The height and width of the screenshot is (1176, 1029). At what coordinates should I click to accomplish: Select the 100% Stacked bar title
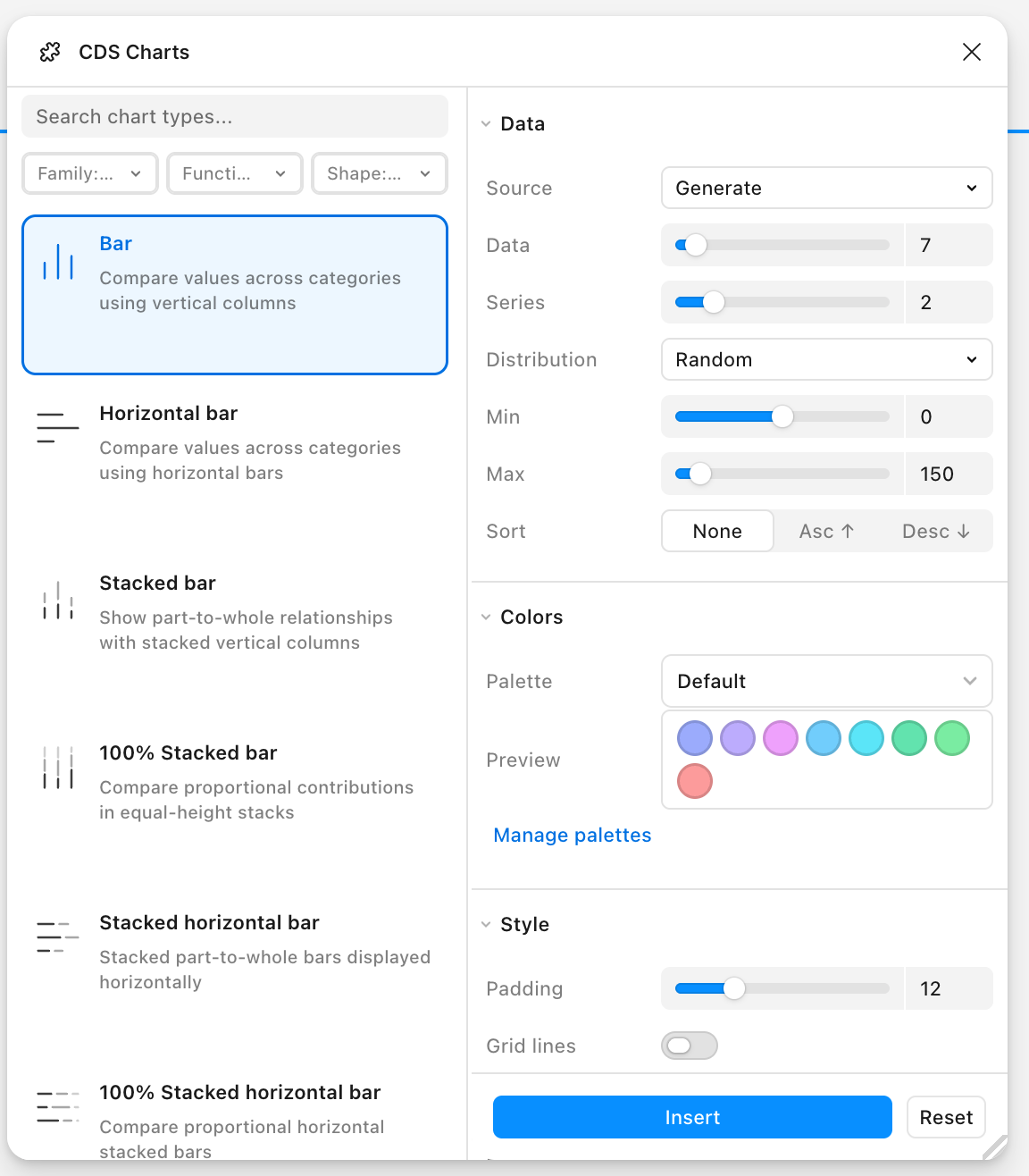click(x=188, y=752)
